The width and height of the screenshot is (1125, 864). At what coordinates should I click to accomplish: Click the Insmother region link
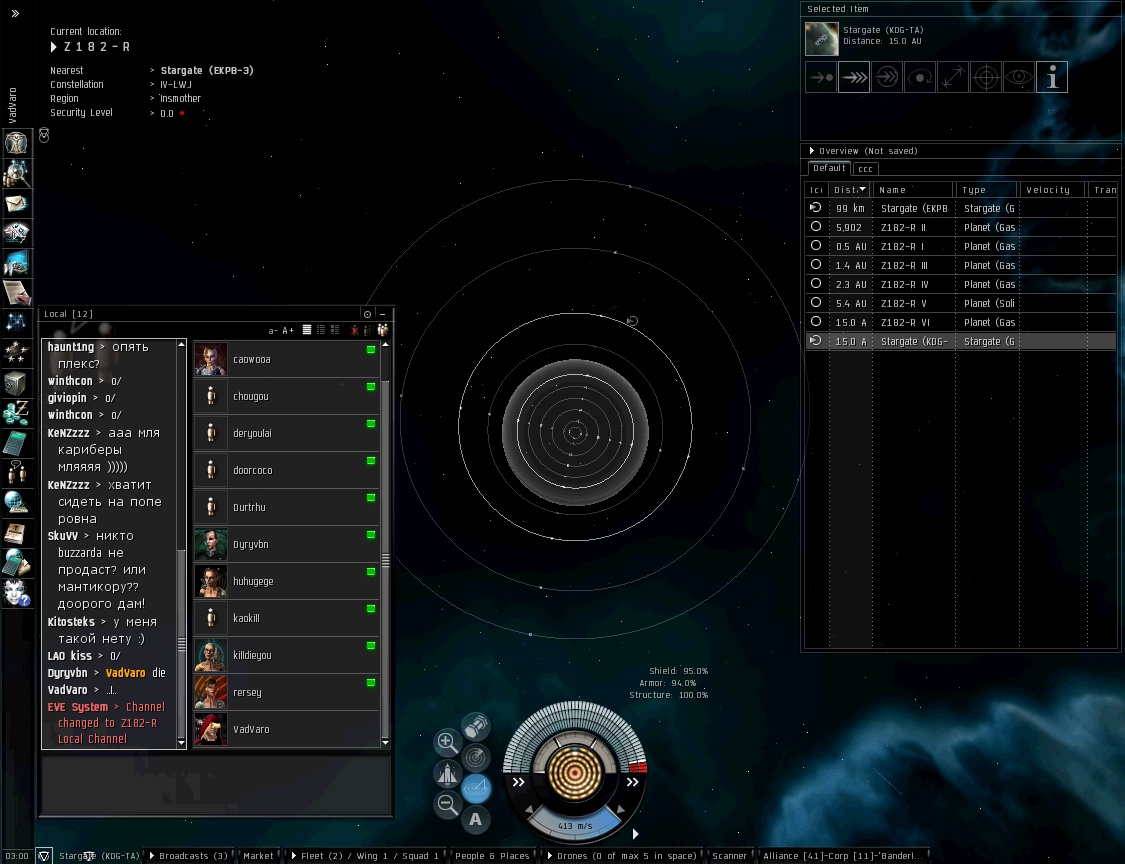click(x=180, y=98)
